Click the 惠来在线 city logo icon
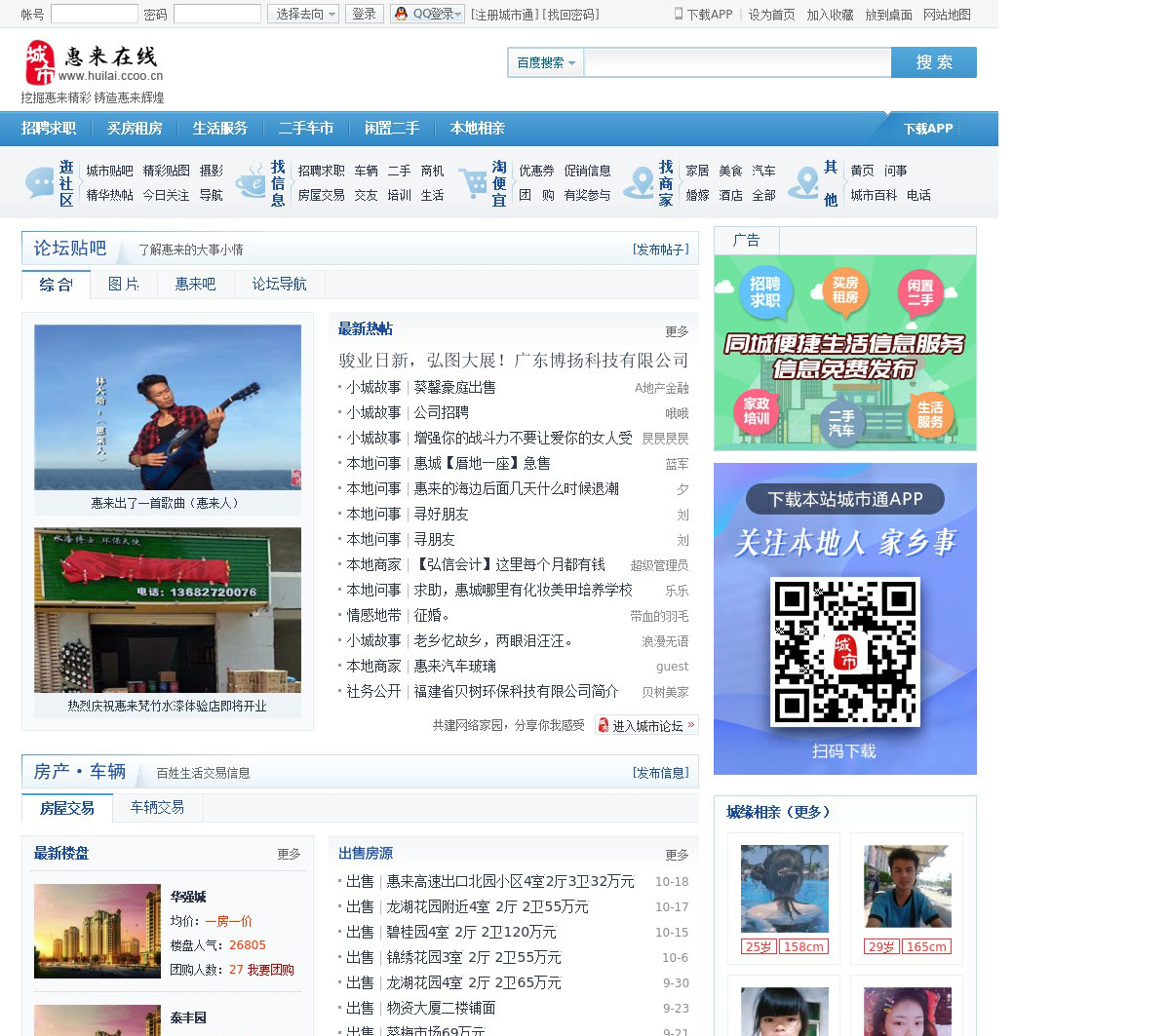The width and height of the screenshot is (1170, 1036). click(x=40, y=62)
